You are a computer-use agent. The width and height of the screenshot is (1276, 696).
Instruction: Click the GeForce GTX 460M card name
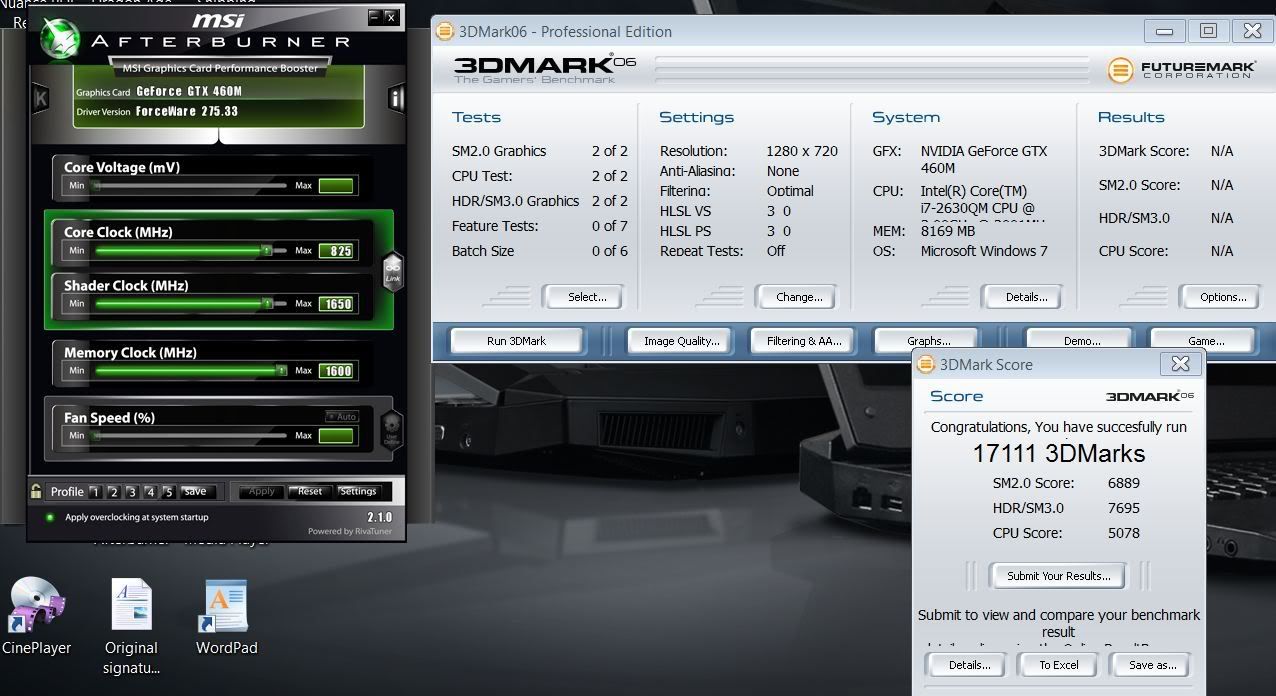point(189,91)
